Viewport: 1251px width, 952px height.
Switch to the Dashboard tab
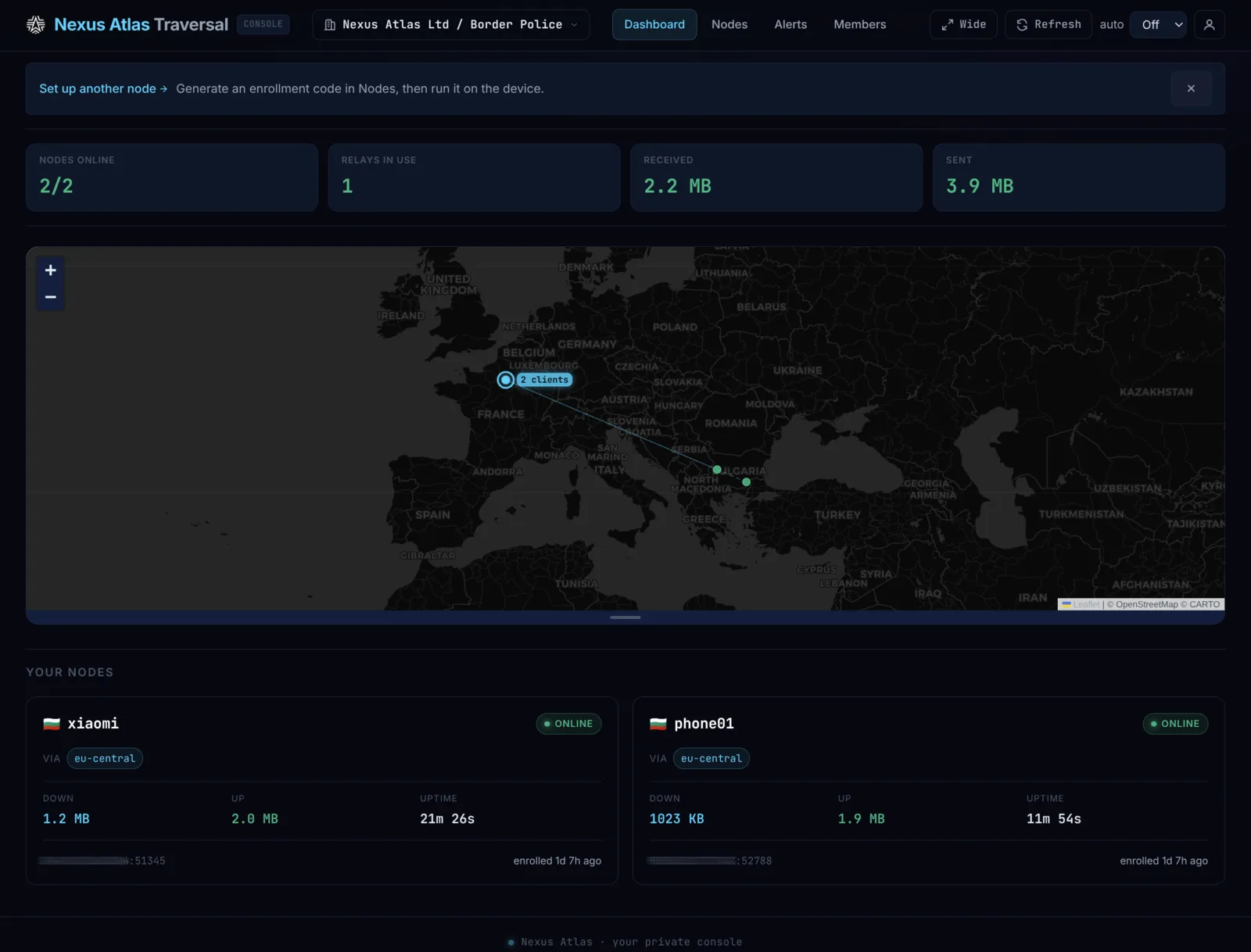(654, 25)
